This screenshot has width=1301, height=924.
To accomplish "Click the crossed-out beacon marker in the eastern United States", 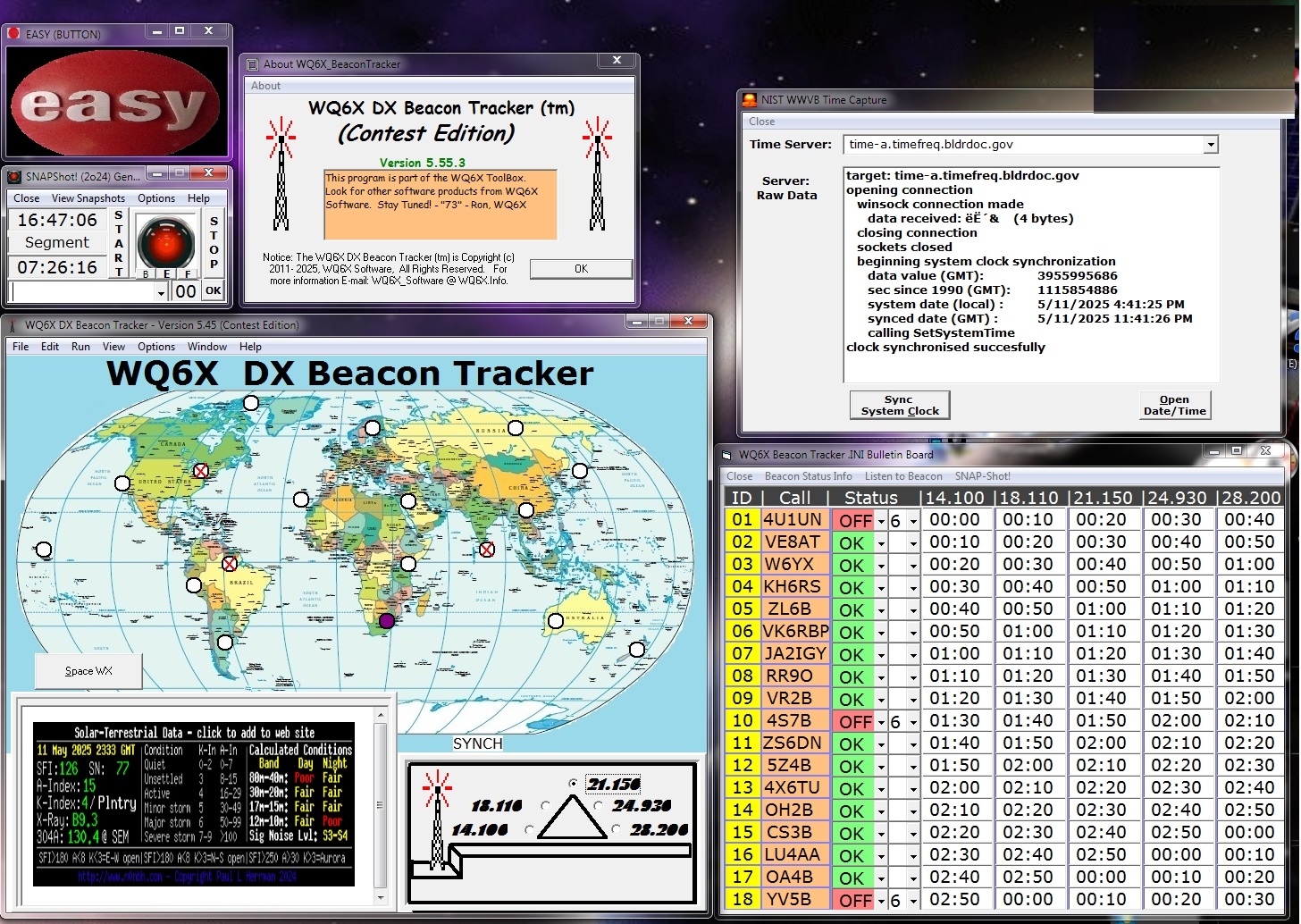I will click(x=202, y=471).
